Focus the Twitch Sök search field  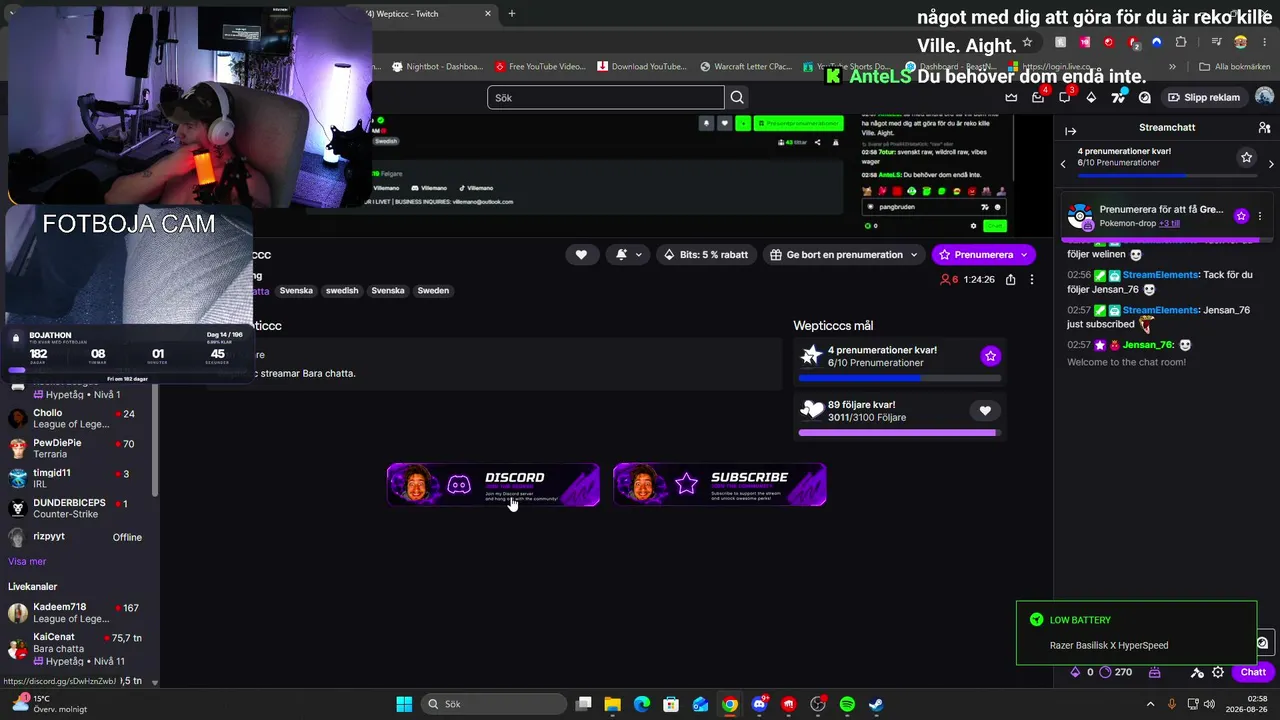606,97
